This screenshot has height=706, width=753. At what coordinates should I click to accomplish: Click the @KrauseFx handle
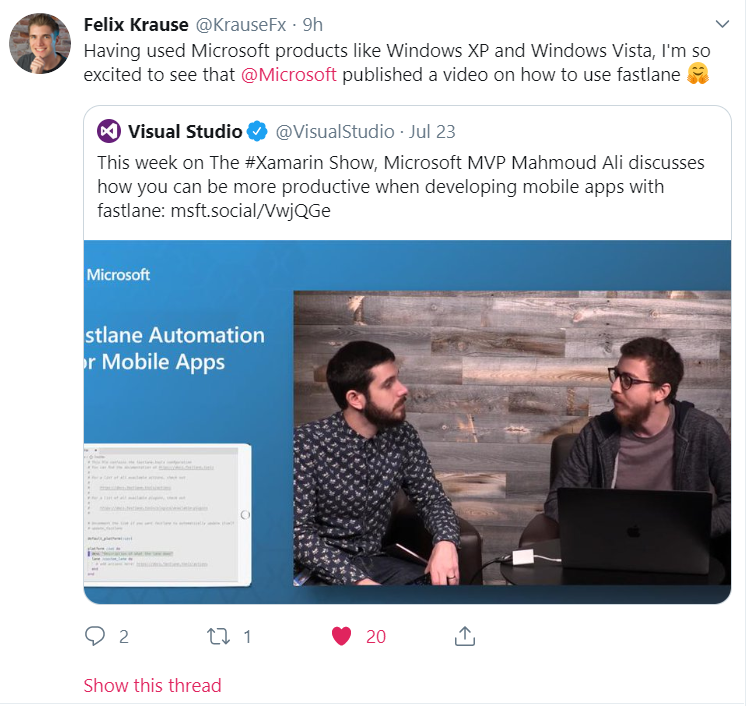241,24
